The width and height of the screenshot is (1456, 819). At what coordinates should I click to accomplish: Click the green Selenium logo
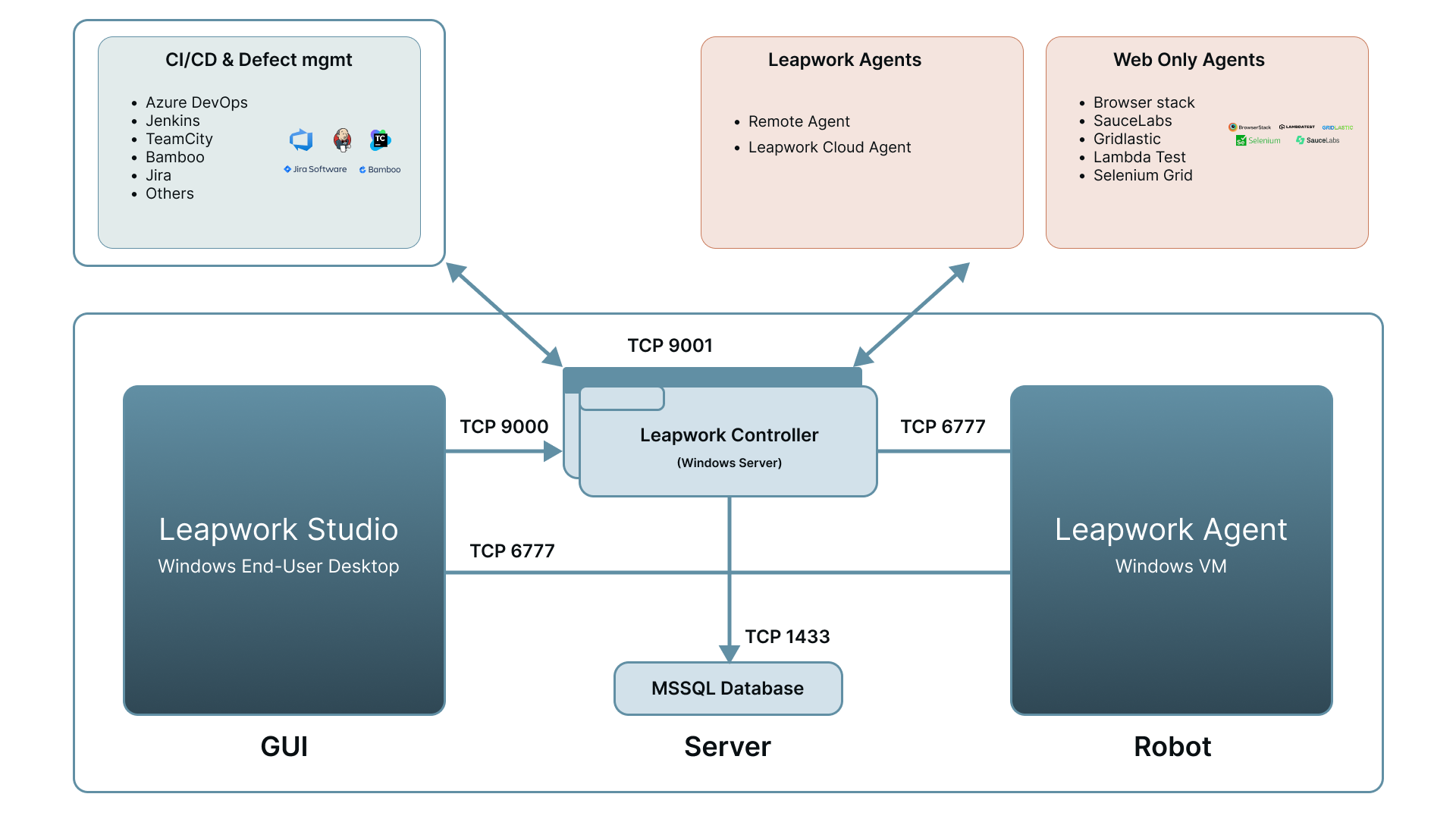(x=1258, y=140)
